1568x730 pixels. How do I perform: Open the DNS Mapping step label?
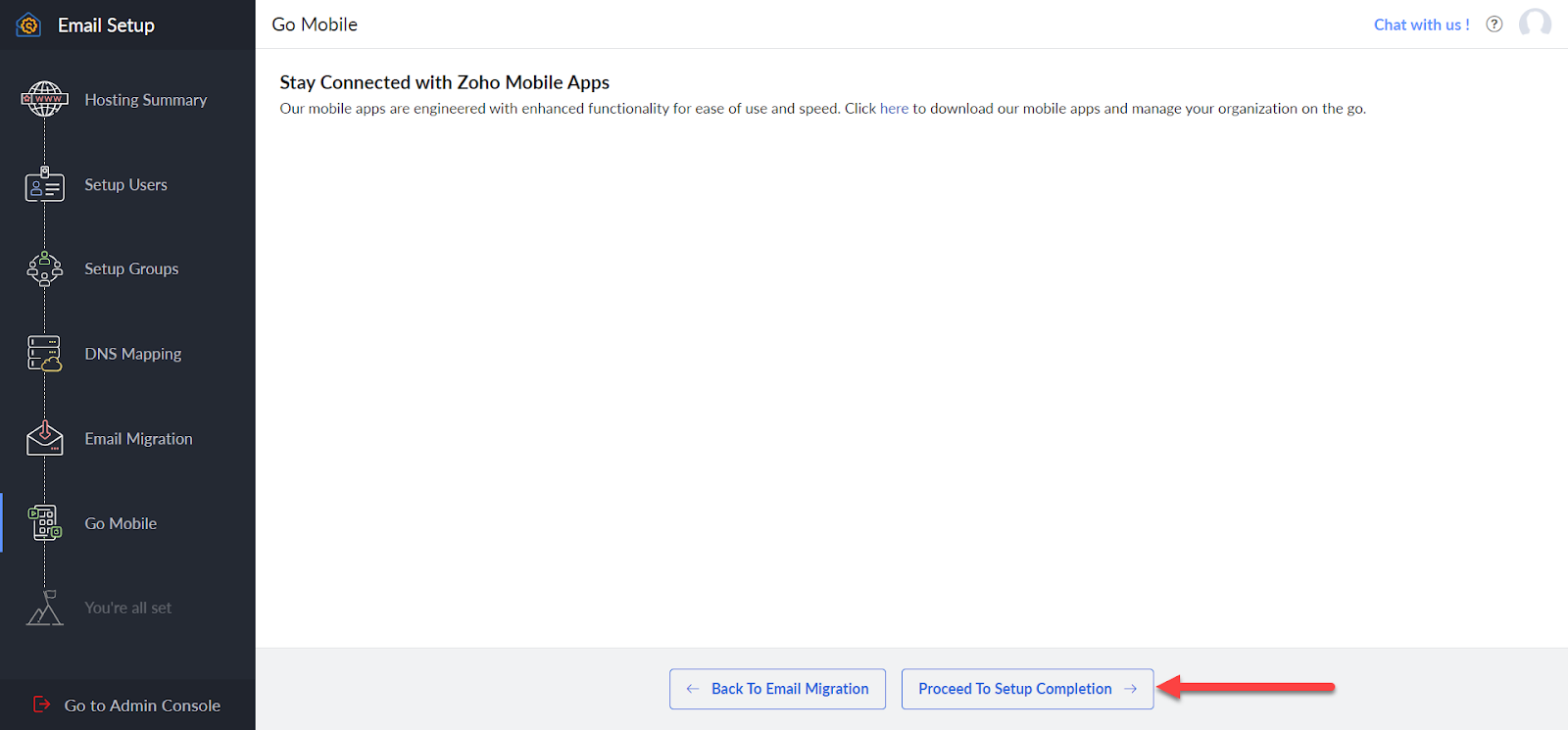click(132, 354)
